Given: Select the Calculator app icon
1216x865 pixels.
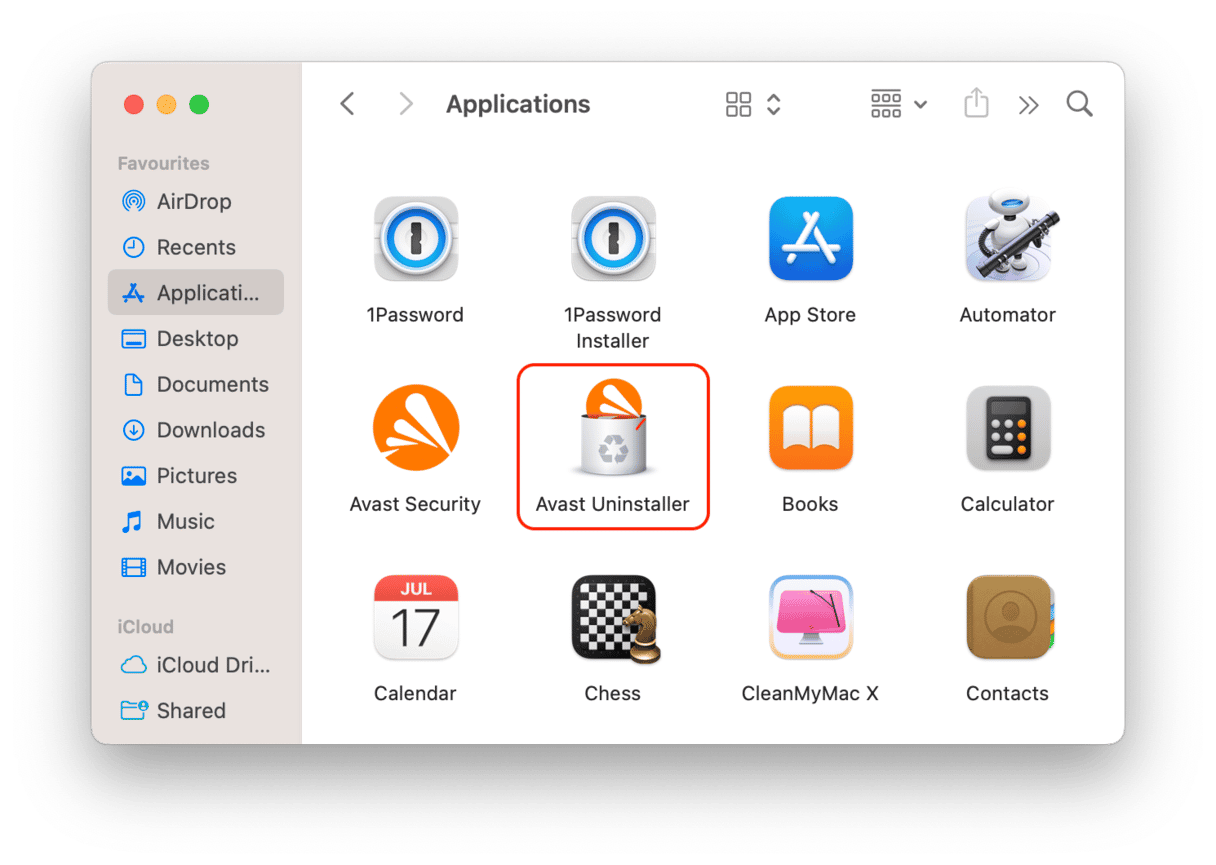Looking at the screenshot, I should point(1008,428).
